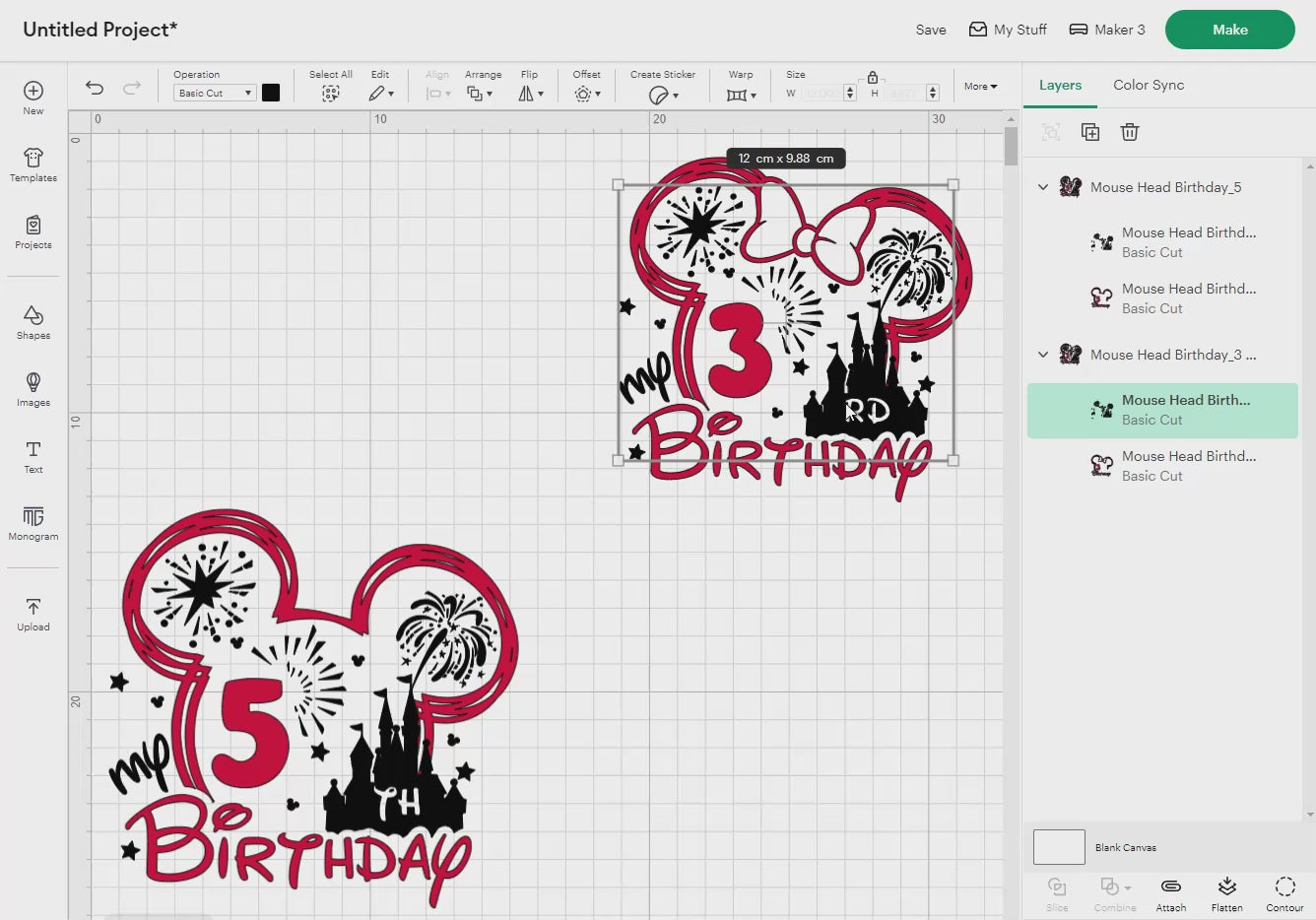Select second sublayer under Mouse Head Birthday_5
Screen dimensions: 1316x920
tap(1162, 298)
